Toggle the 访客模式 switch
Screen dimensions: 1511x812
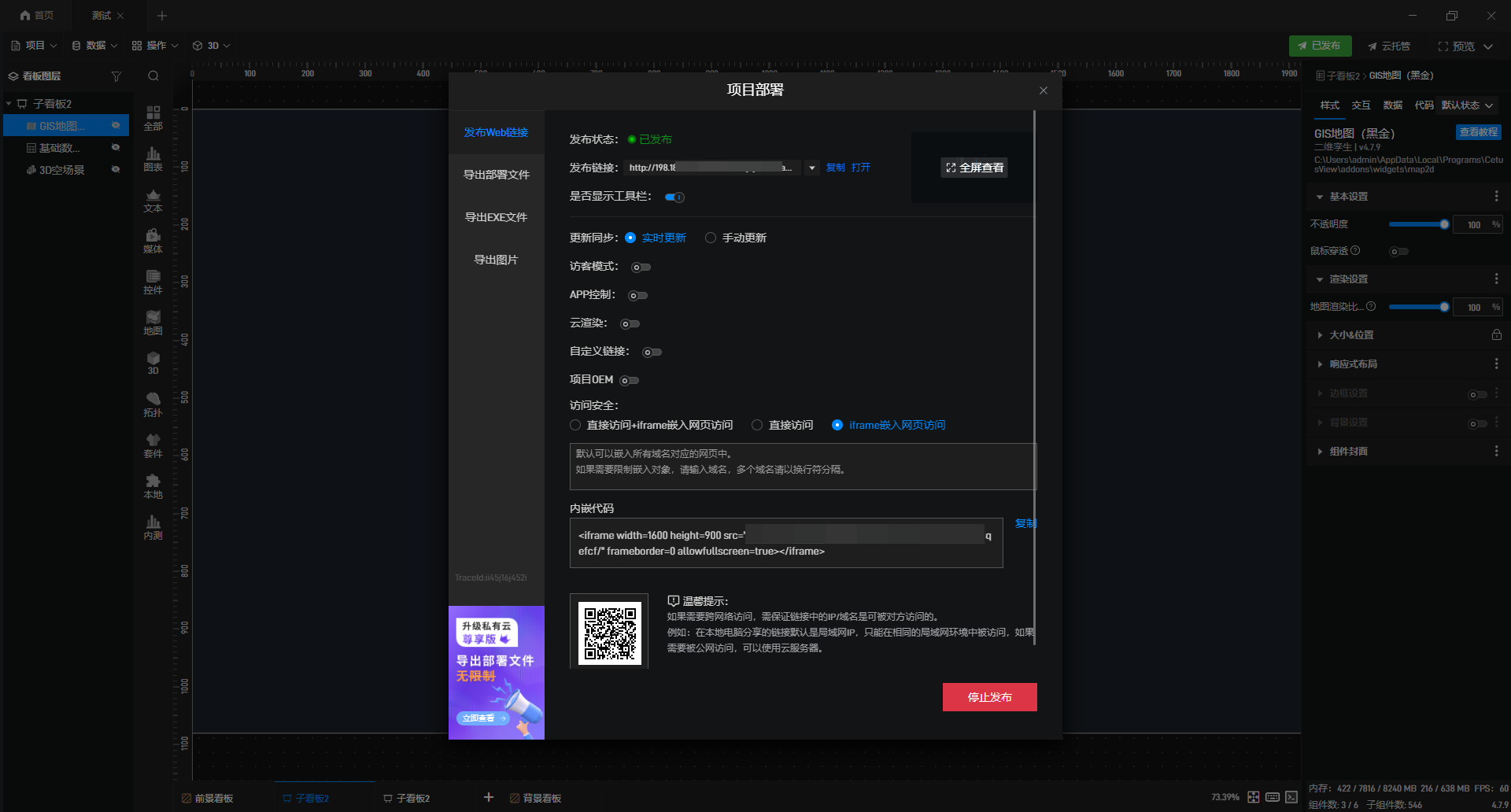[641, 268]
